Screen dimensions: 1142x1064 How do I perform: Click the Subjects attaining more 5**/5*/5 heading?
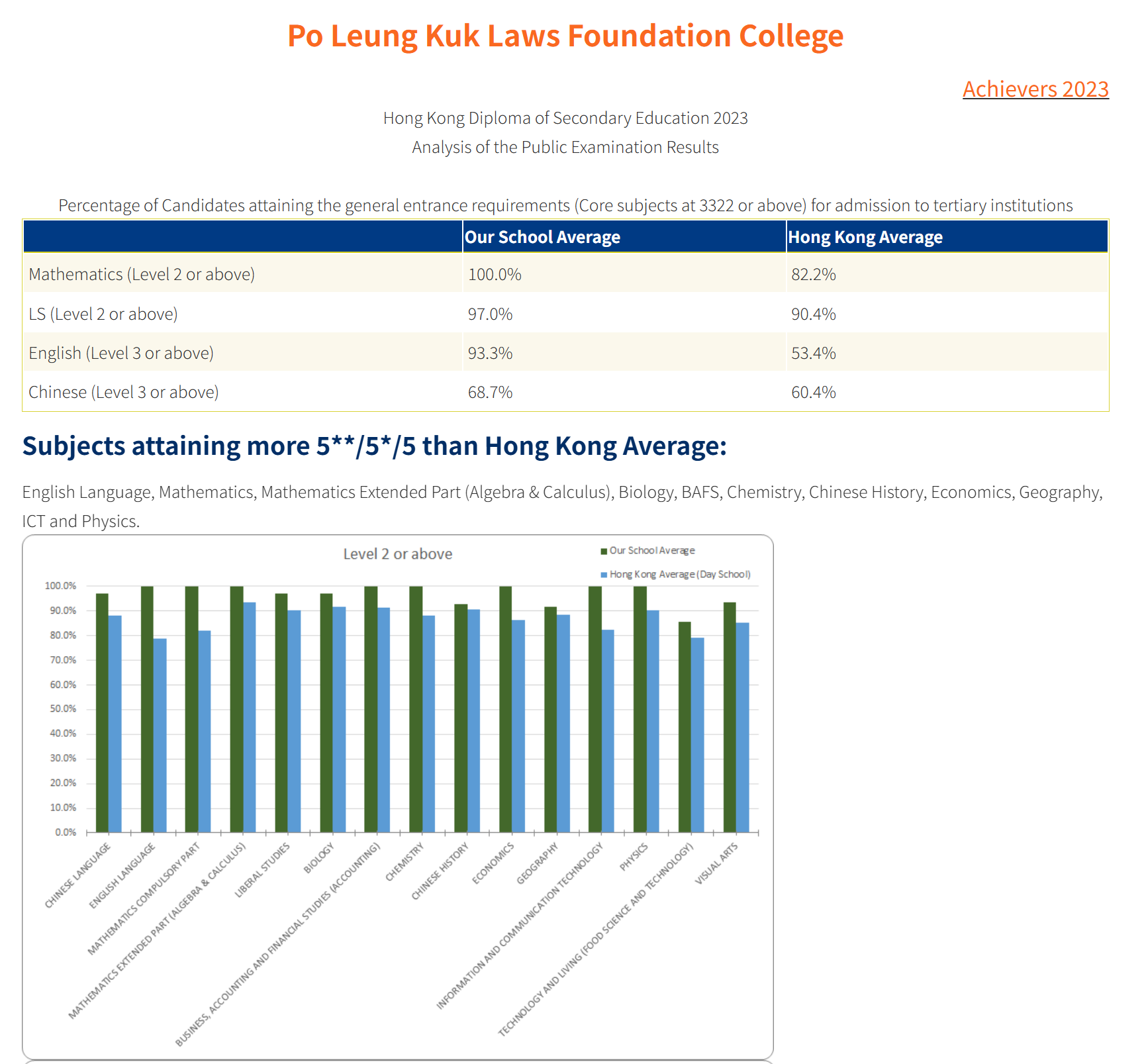pos(374,446)
